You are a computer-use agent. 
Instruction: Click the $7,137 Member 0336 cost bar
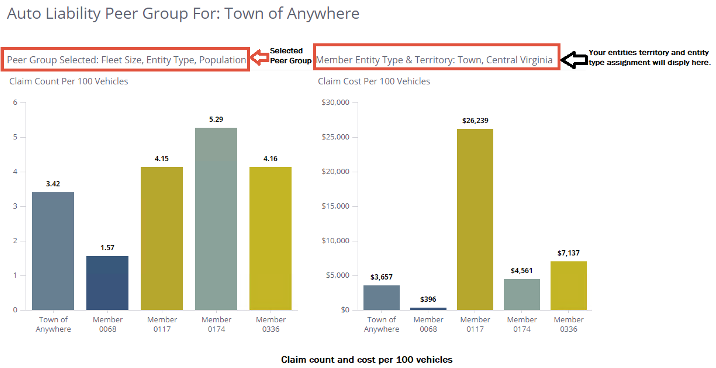point(569,286)
